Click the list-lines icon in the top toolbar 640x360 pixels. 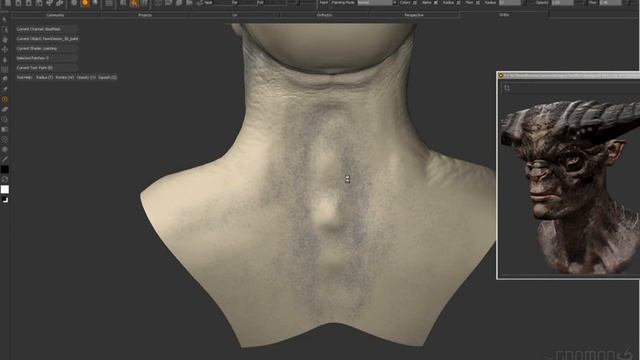pyautogui.click(x=109, y=3)
